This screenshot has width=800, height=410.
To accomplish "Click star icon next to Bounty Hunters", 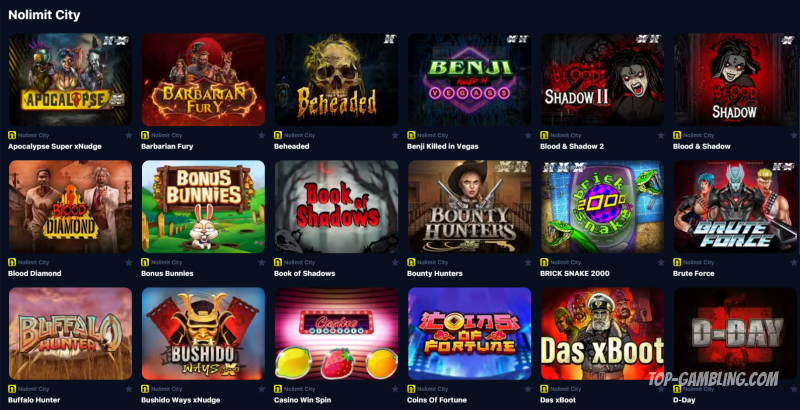I will coord(528,262).
